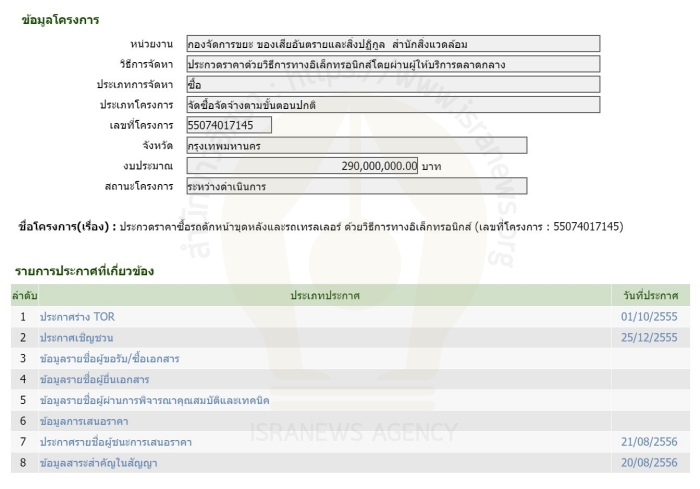Click the ข้อมูลการเสนอราคา link in row 6
Viewport: 700px width, 489px height.
[83, 421]
